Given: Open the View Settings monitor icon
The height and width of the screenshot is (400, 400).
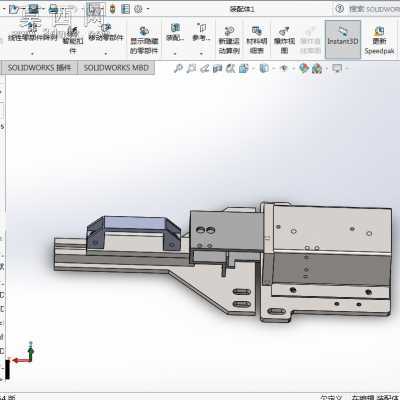Looking at the screenshot, I should (337, 69).
